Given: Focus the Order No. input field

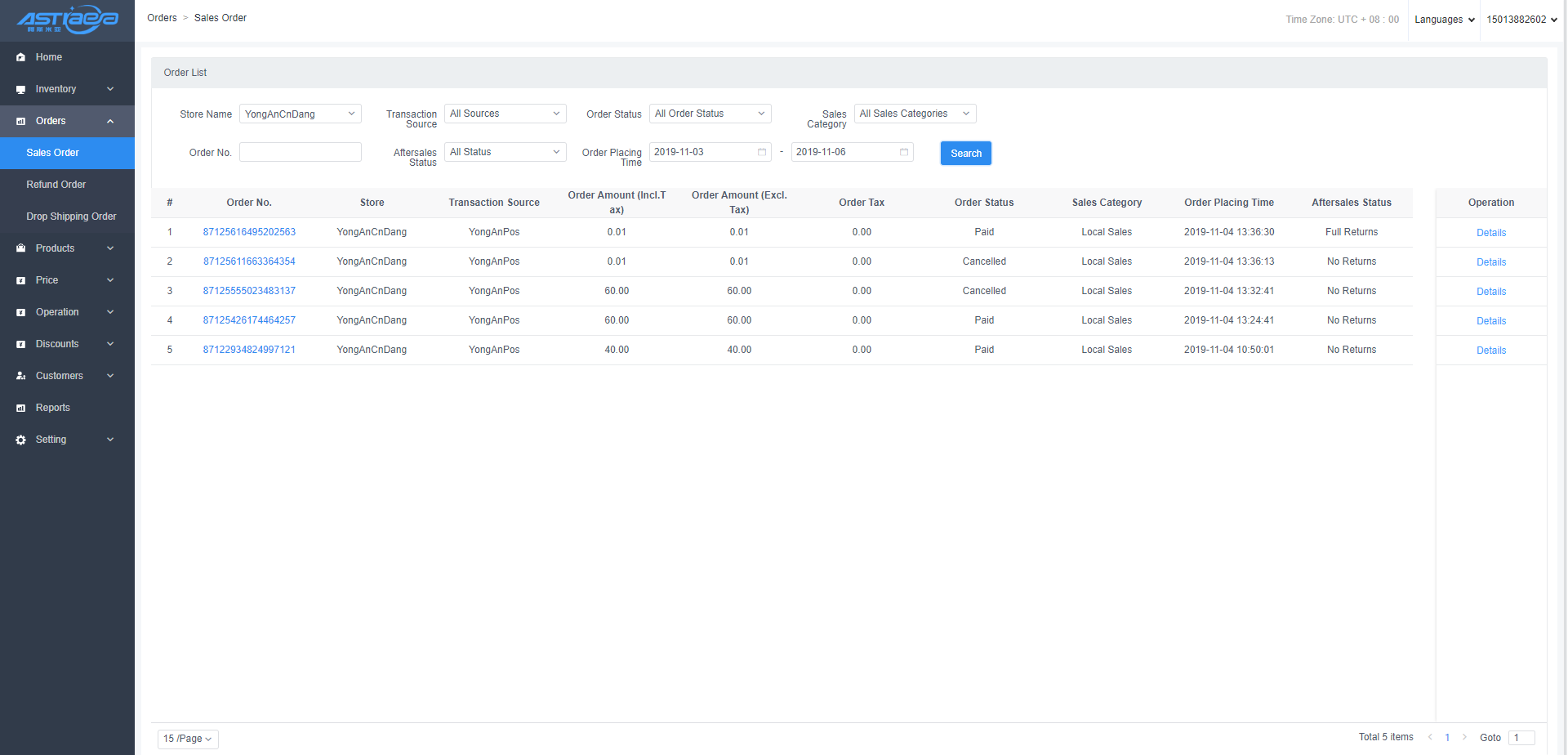Looking at the screenshot, I should coord(300,153).
